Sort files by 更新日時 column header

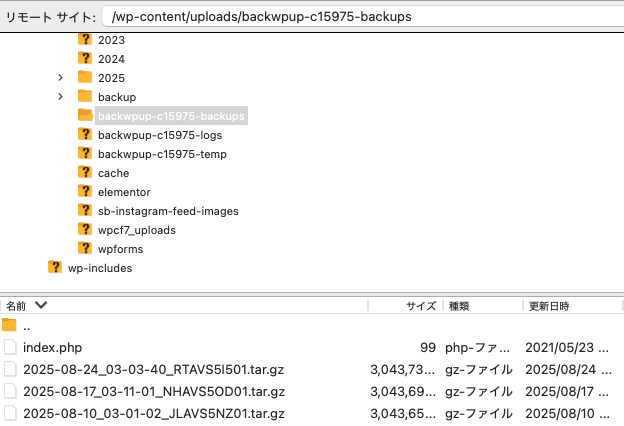pyautogui.click(x=550, y=305)
